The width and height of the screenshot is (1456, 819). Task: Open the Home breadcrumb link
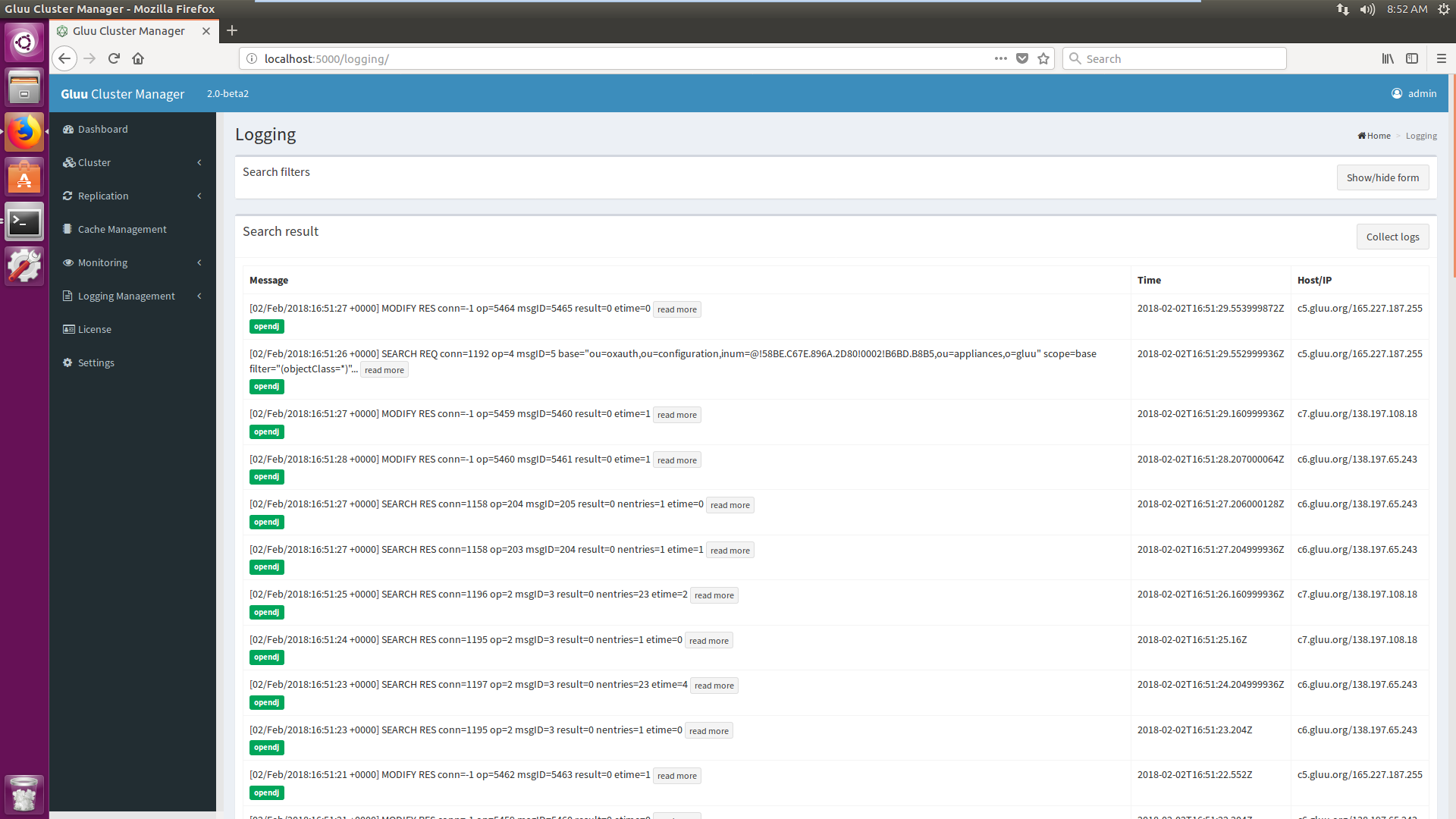[1373, 135]
